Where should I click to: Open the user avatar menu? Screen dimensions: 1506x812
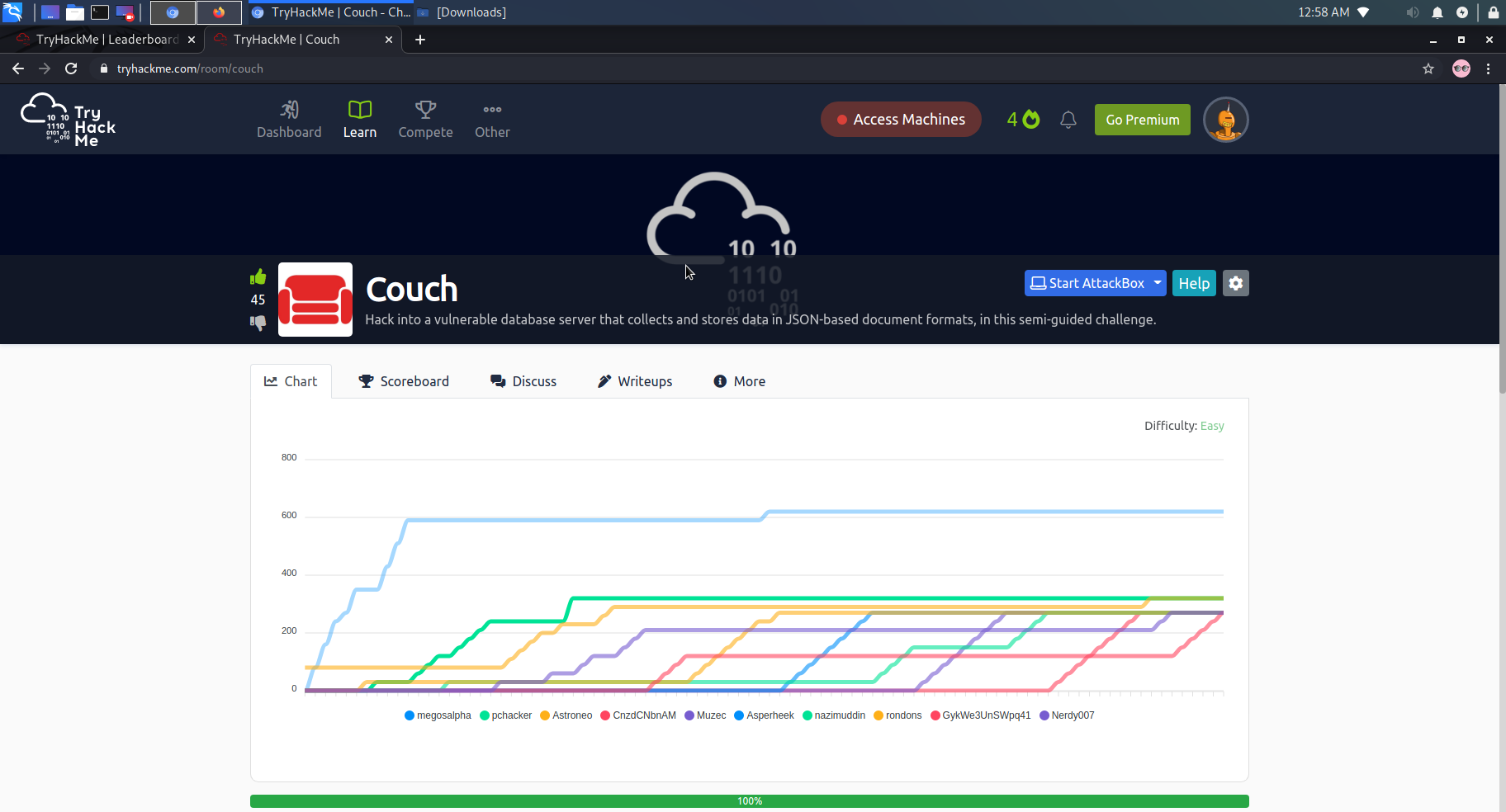tap(1226, 120)
